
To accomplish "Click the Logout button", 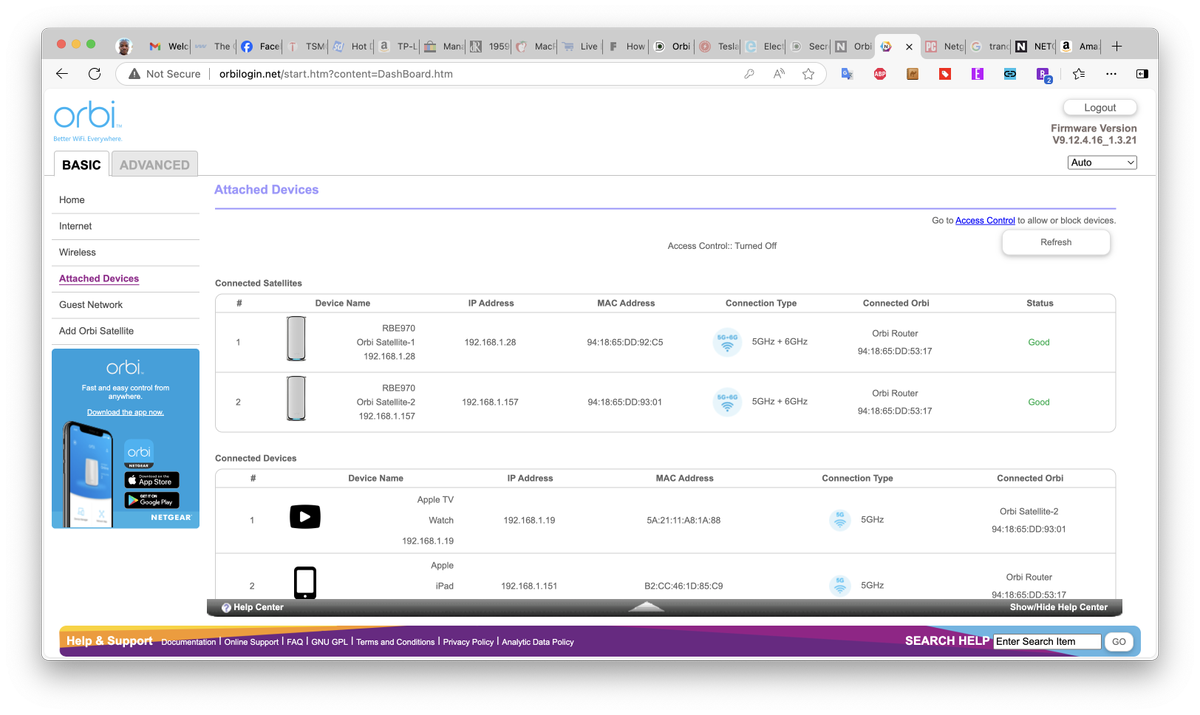I will pos(1100,108).
